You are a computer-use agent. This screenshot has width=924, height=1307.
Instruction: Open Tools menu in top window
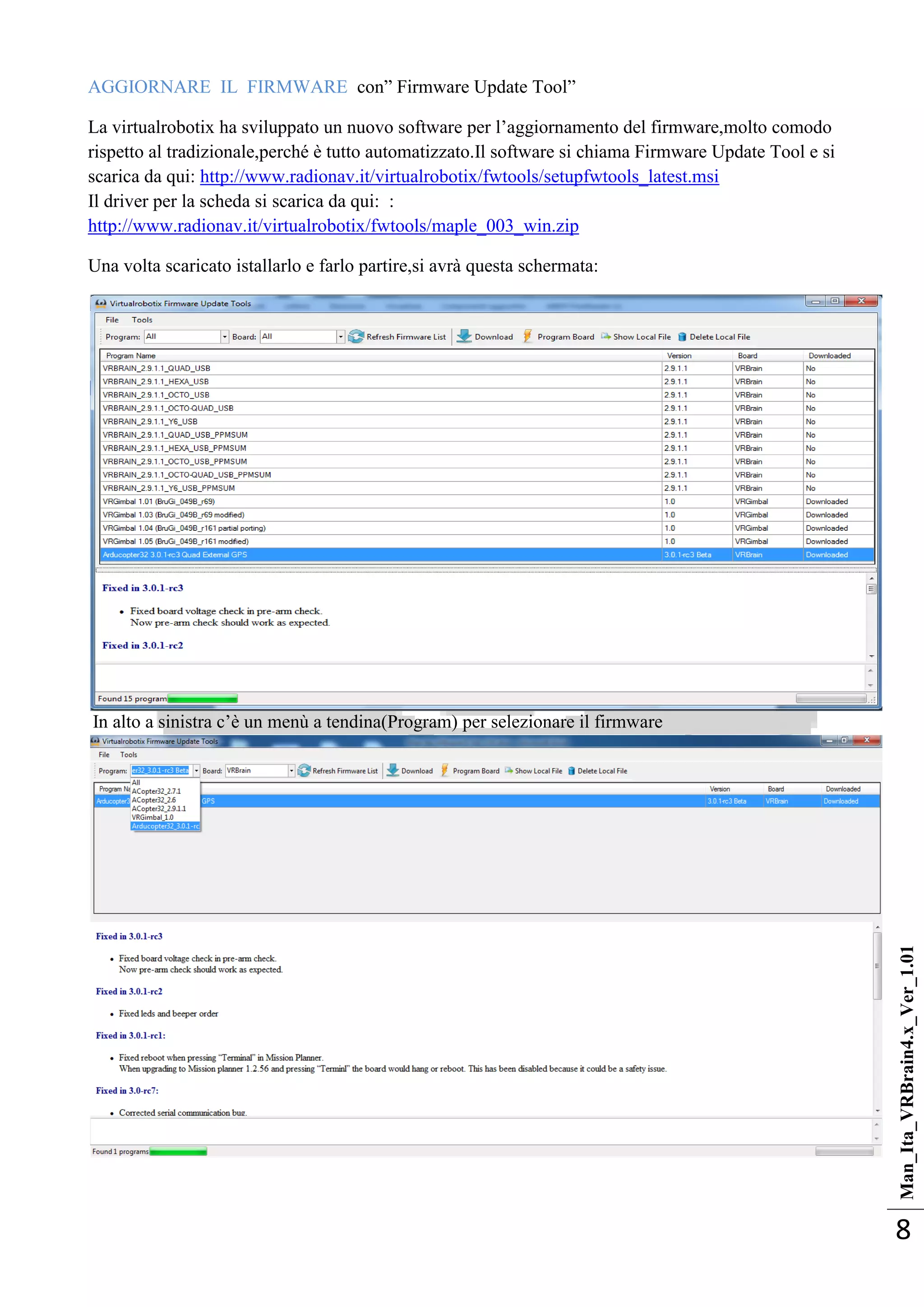click(x=142, y=320)
